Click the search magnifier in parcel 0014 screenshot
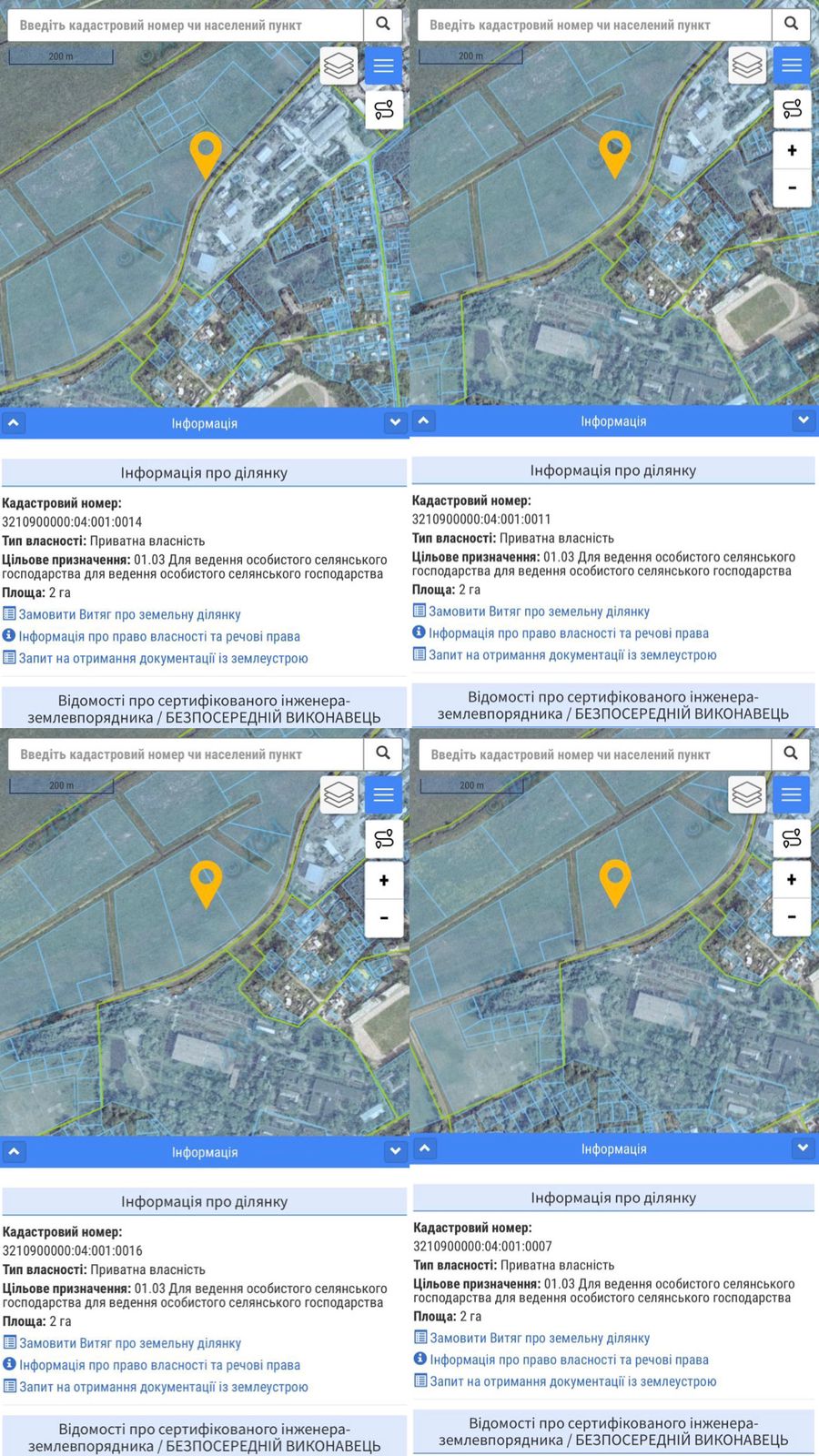Screen dimensions: 819x1456 [383, 25]
